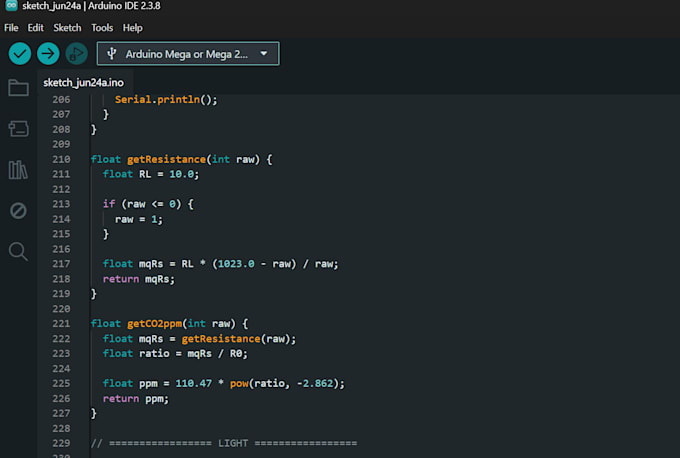Open the Debug panel sidebar icon
680x458 pixels.
pyautogui.click(x=18, y=211)
